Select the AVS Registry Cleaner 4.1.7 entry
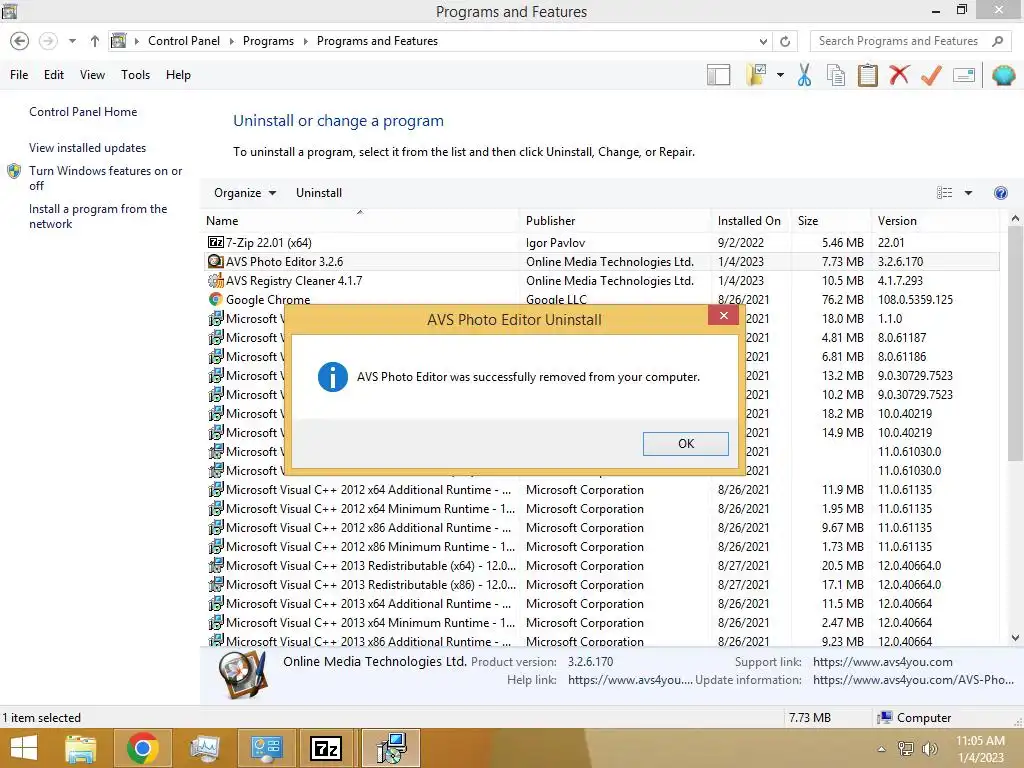 point(601,280)
